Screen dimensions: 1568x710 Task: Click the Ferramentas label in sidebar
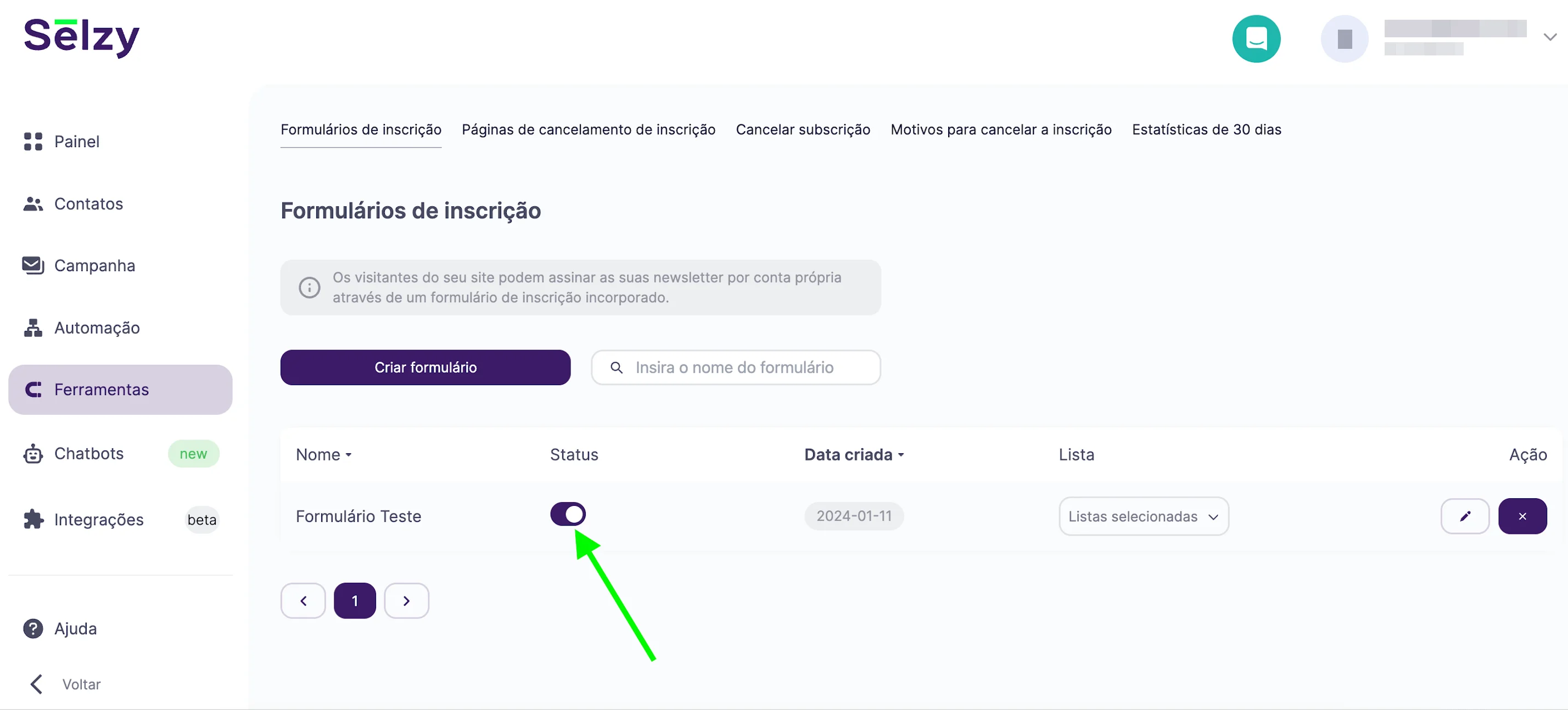click(x=102, y=390)
